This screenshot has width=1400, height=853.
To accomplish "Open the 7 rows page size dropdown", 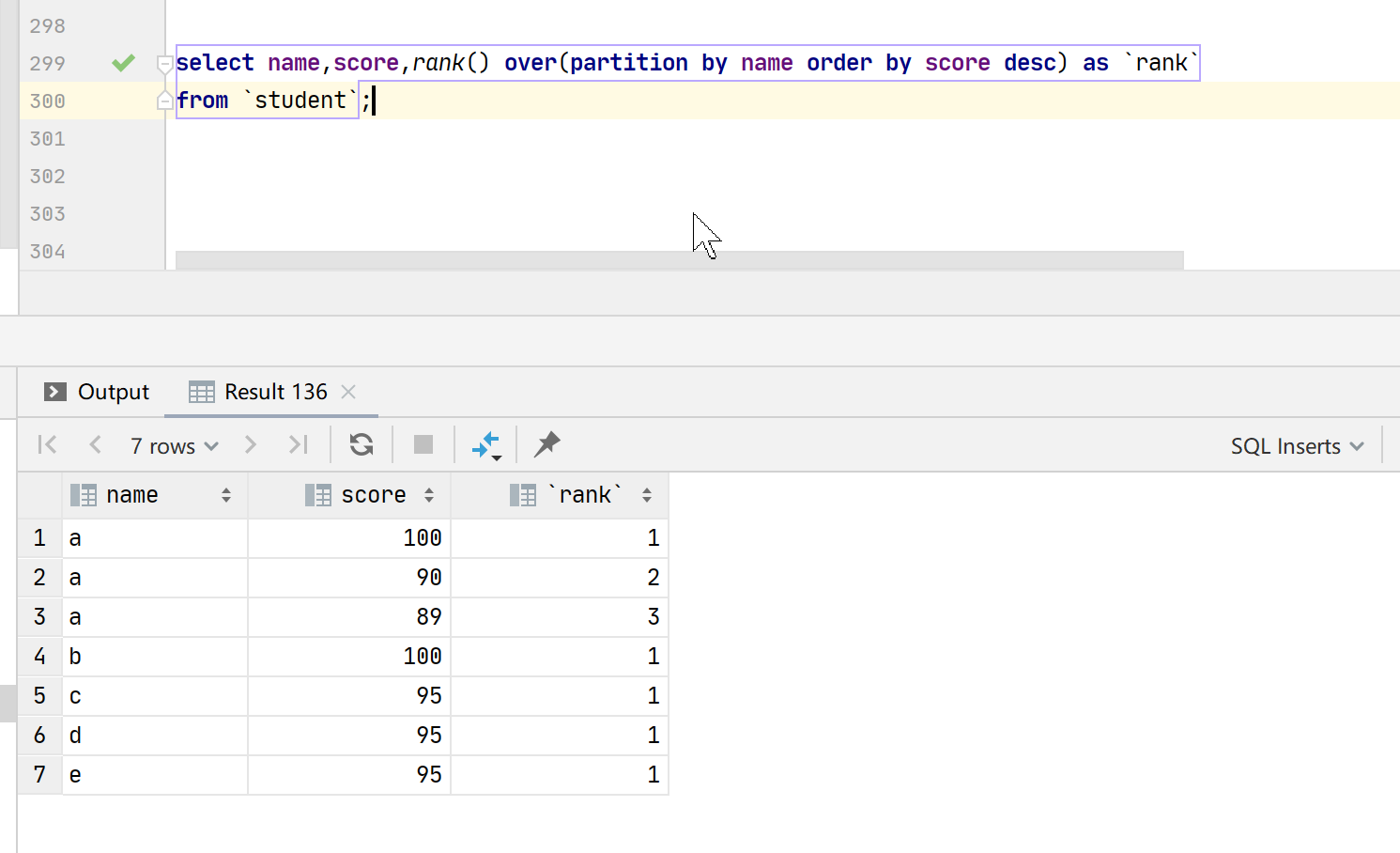I will (x=174, y=446).
